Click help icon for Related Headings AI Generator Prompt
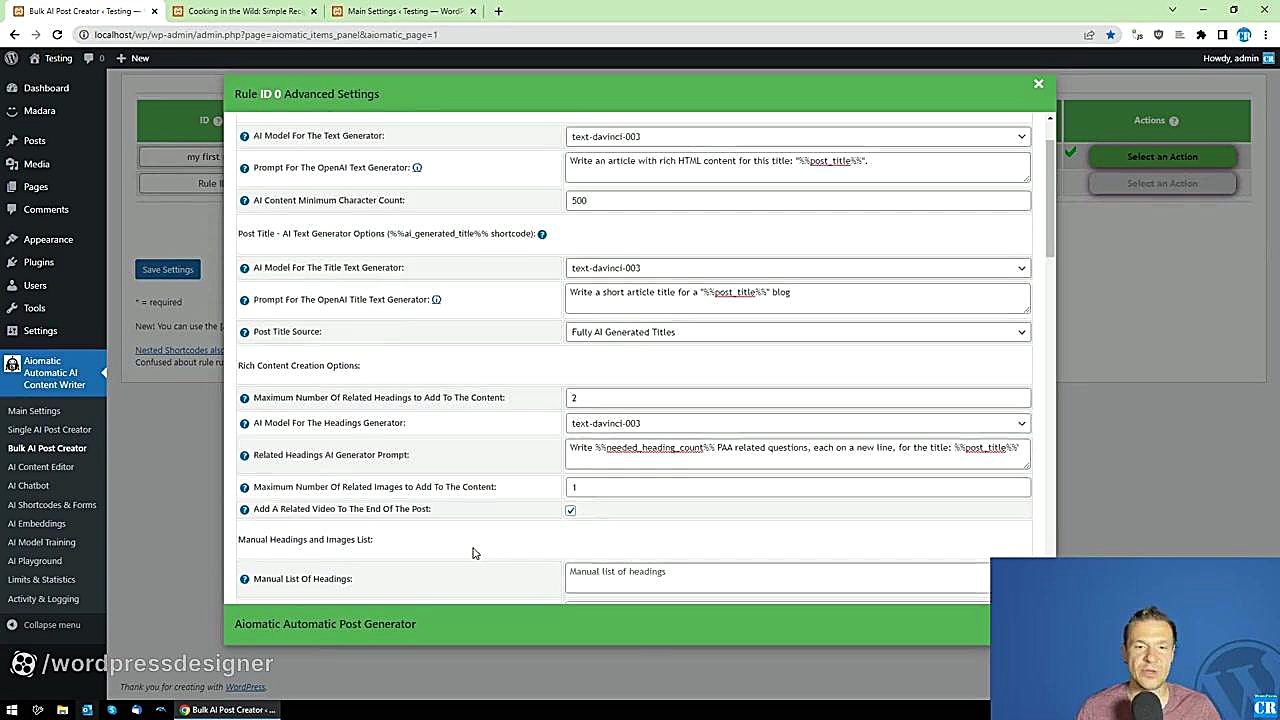The width and height of the screenshot is (1280, 720). click(x=244, y=455)
